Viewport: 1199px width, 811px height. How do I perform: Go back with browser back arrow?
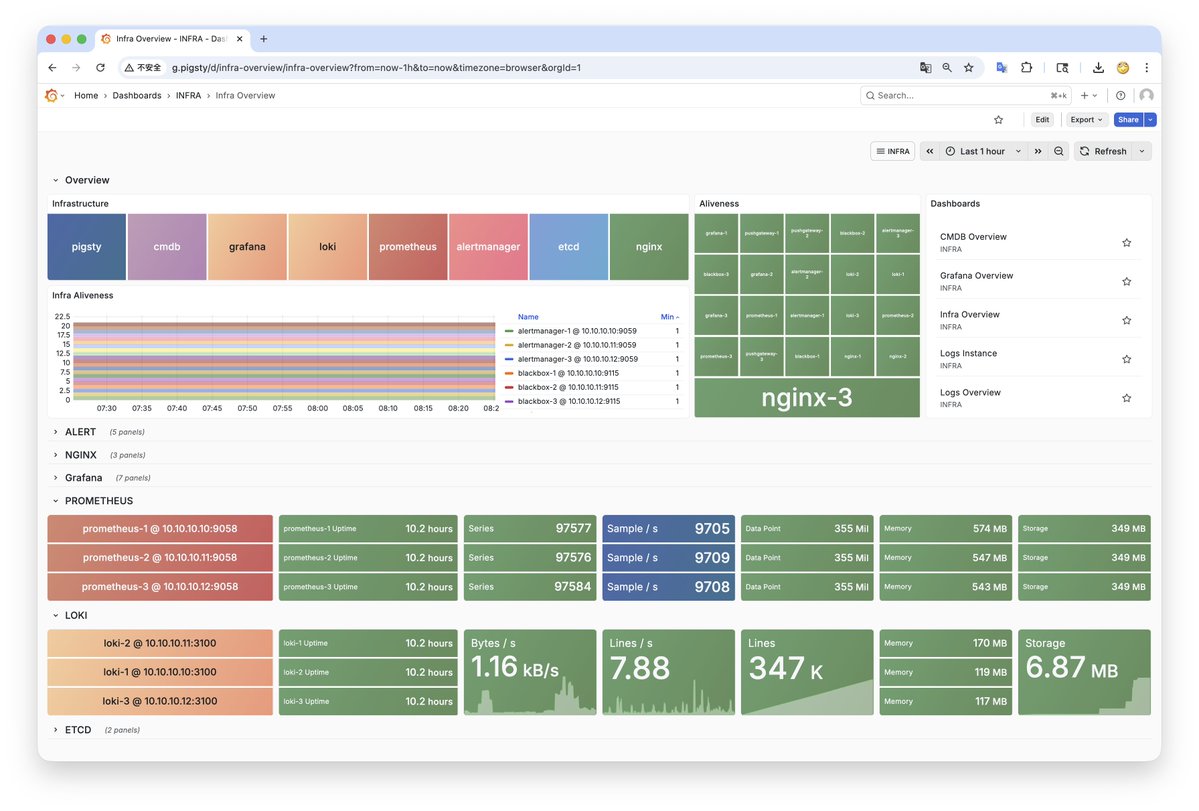coord(52,67)
